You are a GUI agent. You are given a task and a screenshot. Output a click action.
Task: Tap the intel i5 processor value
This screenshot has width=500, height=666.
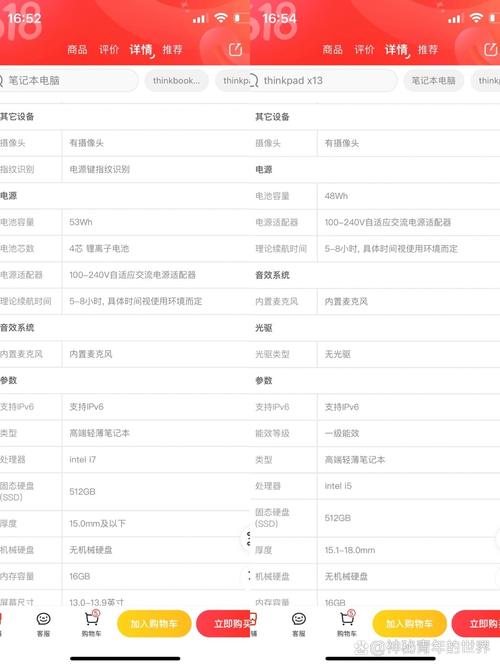(x=338, y=486)
